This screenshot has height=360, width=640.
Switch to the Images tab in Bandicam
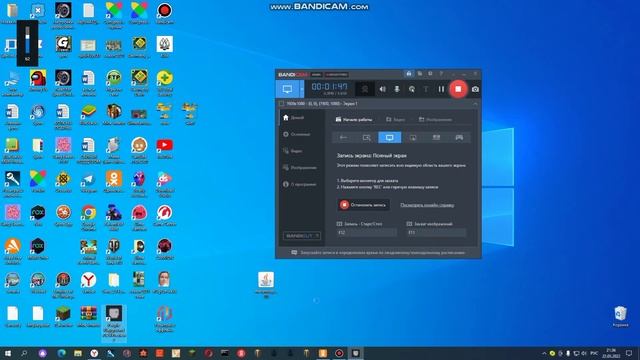435,120
